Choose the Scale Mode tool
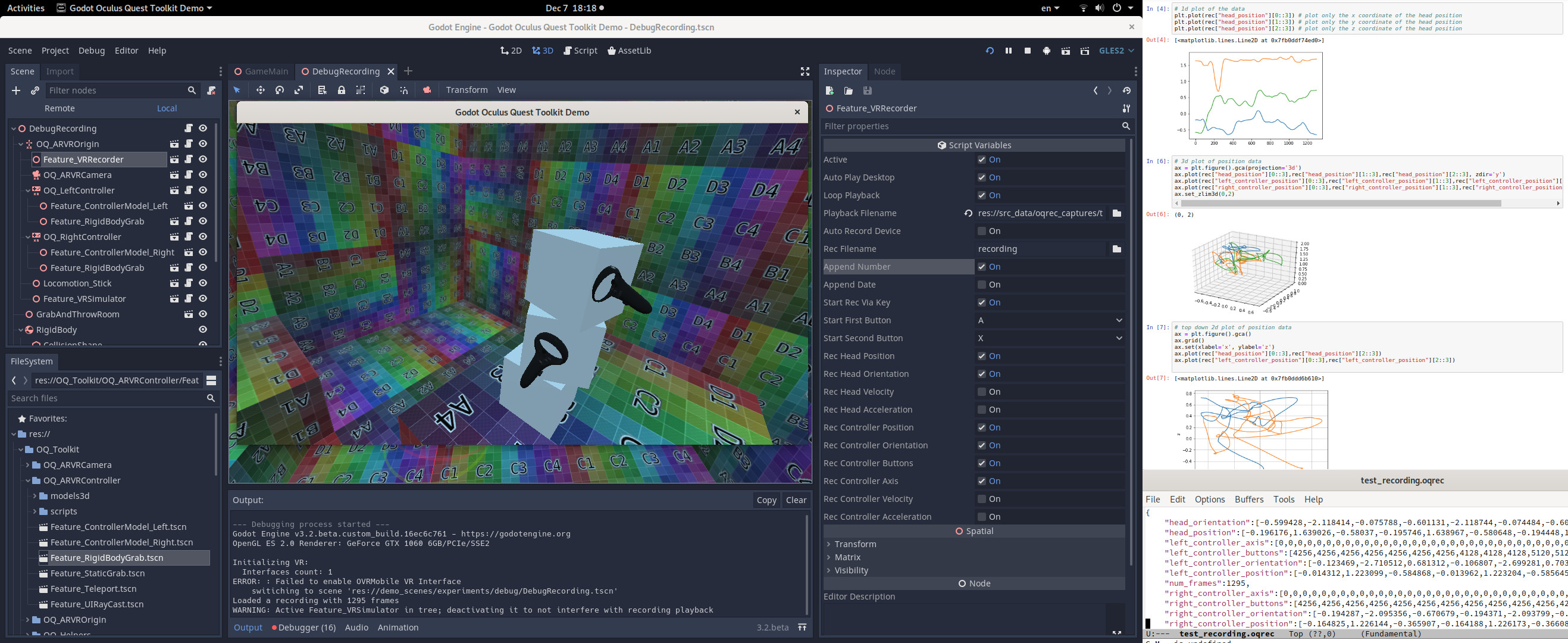Image resolution: width=1568 pixels, height=643 pixels. click(298, 90)
